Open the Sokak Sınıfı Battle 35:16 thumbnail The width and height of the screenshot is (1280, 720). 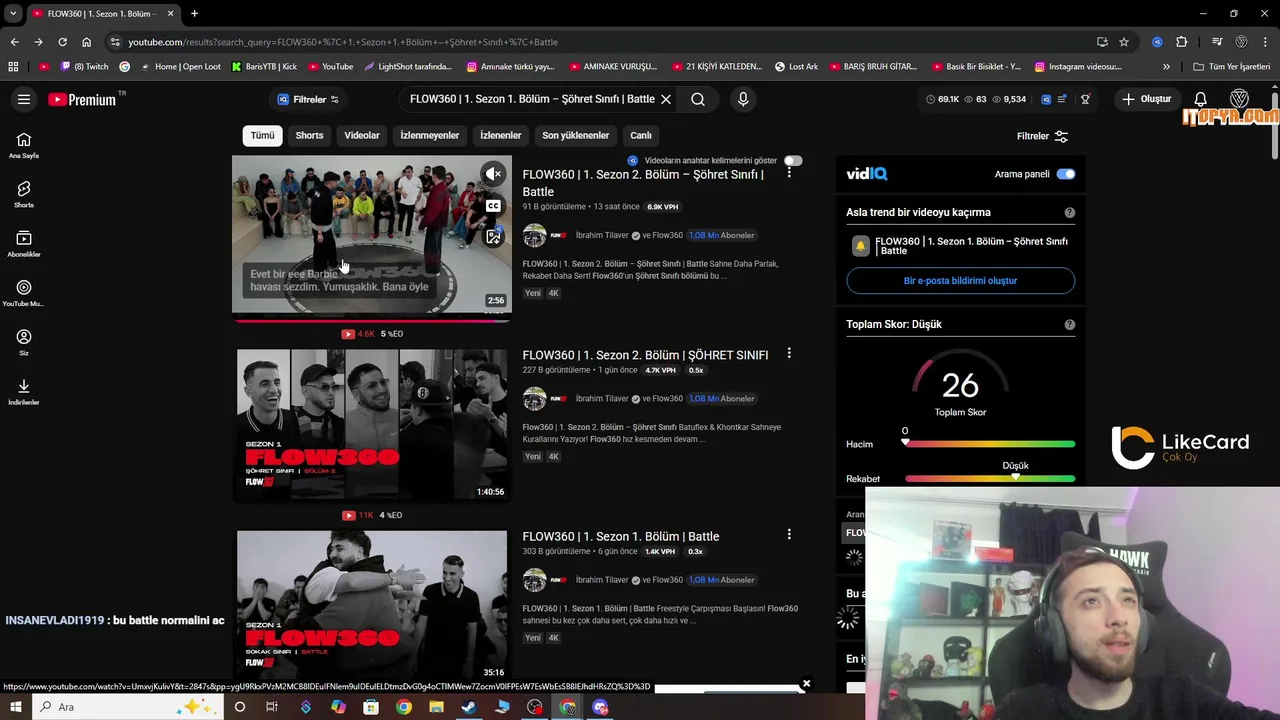(x=372, y=605)
